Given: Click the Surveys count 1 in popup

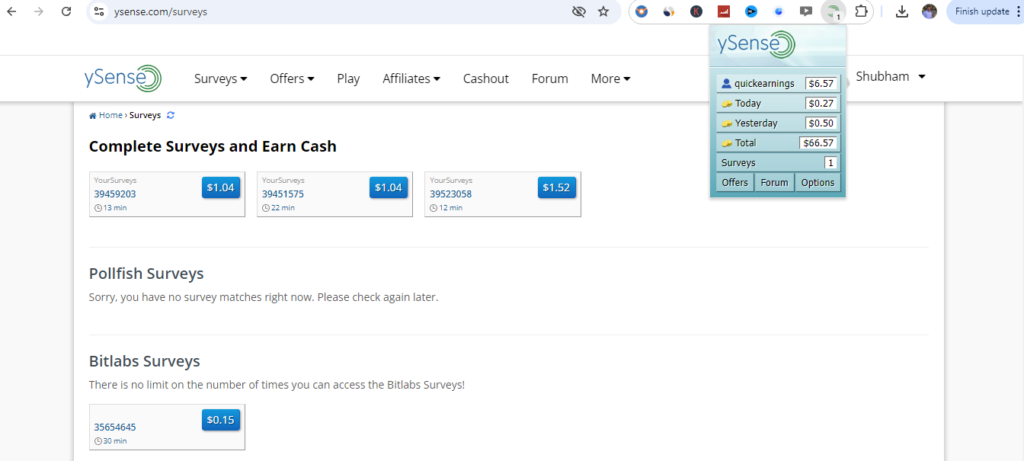Looking at the screenshot, I should point(831,163).
